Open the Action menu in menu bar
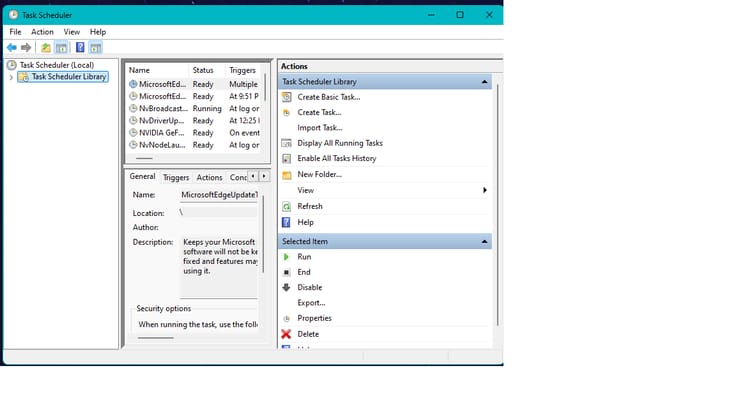The height and width of the screenshot is (414, 736). (x=42, y=32)
